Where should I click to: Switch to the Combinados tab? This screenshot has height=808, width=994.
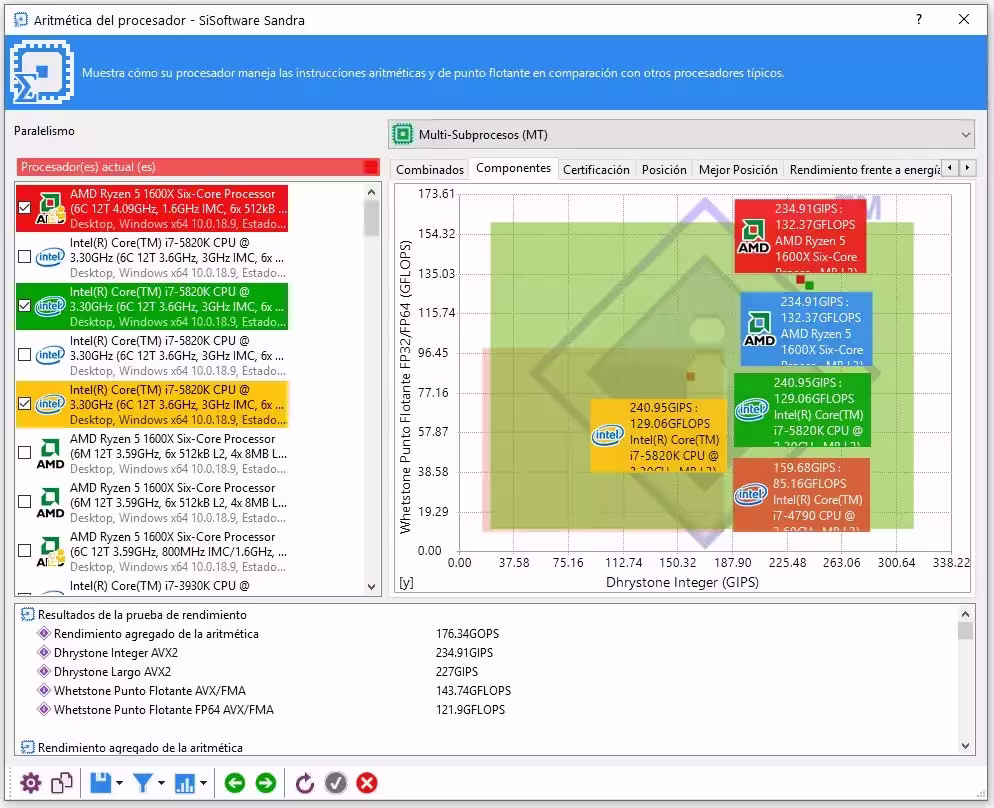coord(430,169)
